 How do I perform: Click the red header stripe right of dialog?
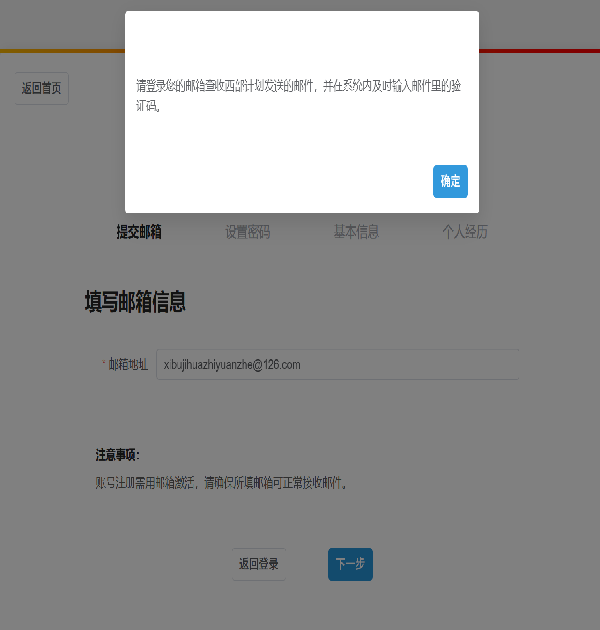coord(540,50)
